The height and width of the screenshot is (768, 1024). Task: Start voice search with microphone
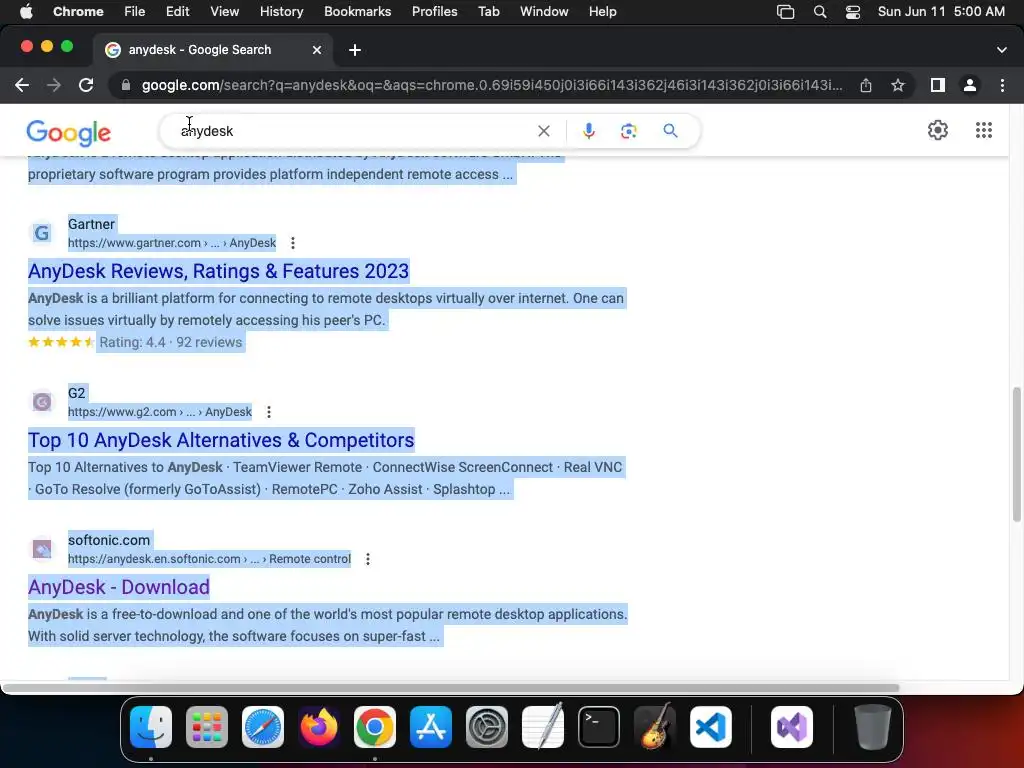click(588, 131)
